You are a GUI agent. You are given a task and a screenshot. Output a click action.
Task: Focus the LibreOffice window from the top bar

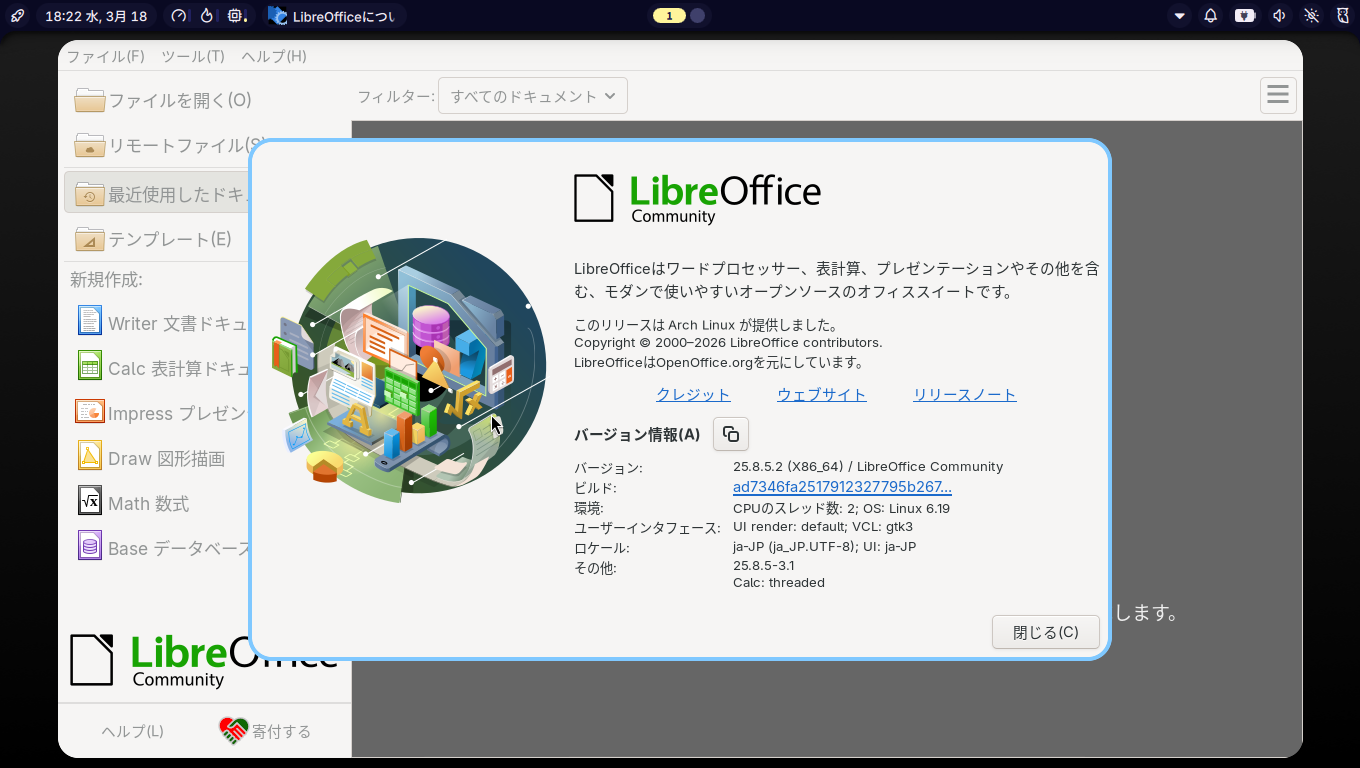331,16
